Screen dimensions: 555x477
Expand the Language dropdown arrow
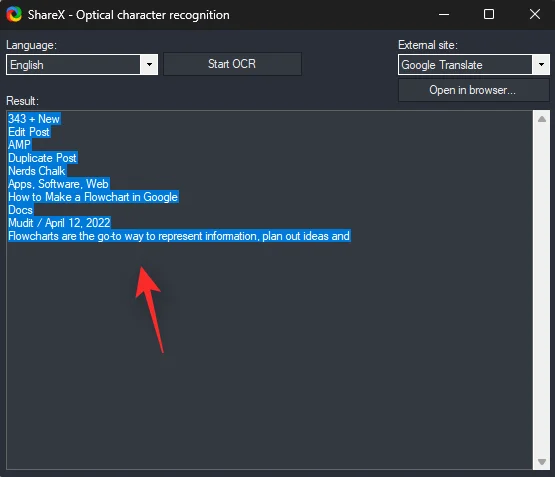point(149,64)
